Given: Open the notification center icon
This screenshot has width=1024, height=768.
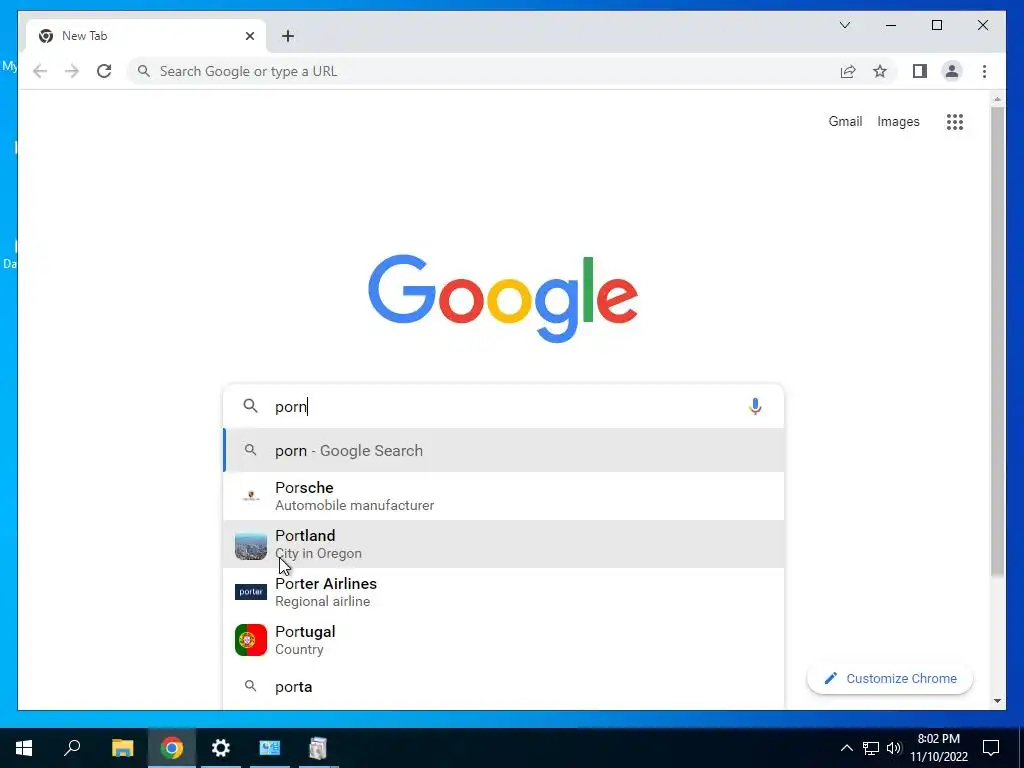Looking at the screenshot, I should pos(991,748).
